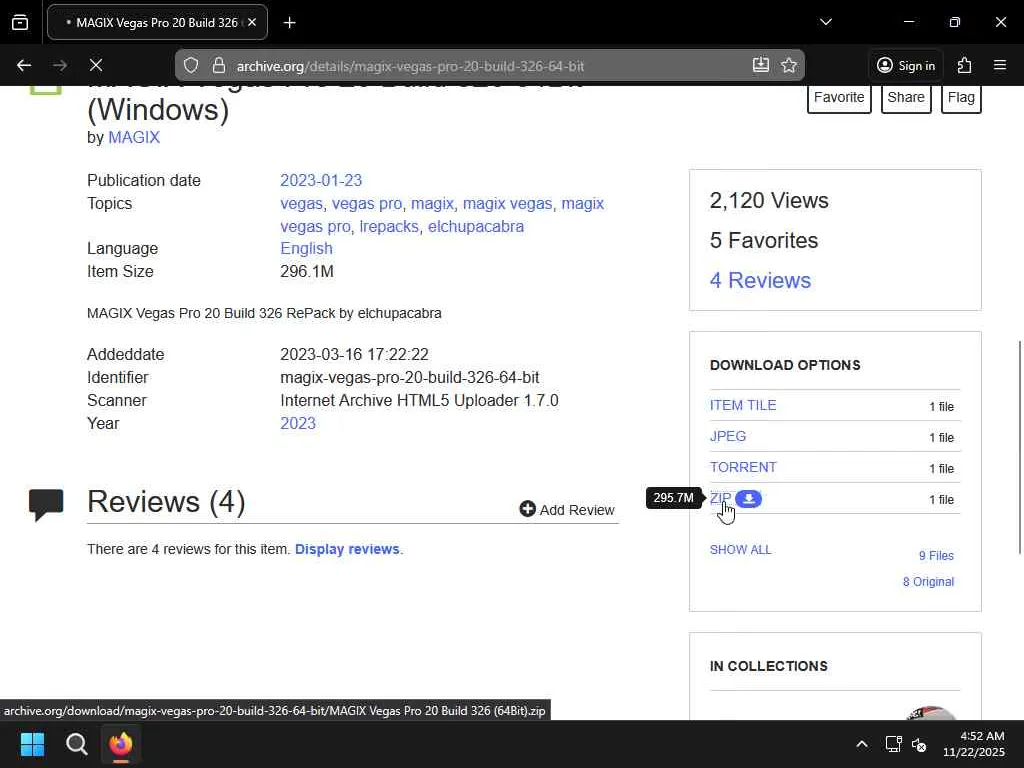Click muted volume tray icon
Screen dimensions: 1024x768
pos(920,744)
